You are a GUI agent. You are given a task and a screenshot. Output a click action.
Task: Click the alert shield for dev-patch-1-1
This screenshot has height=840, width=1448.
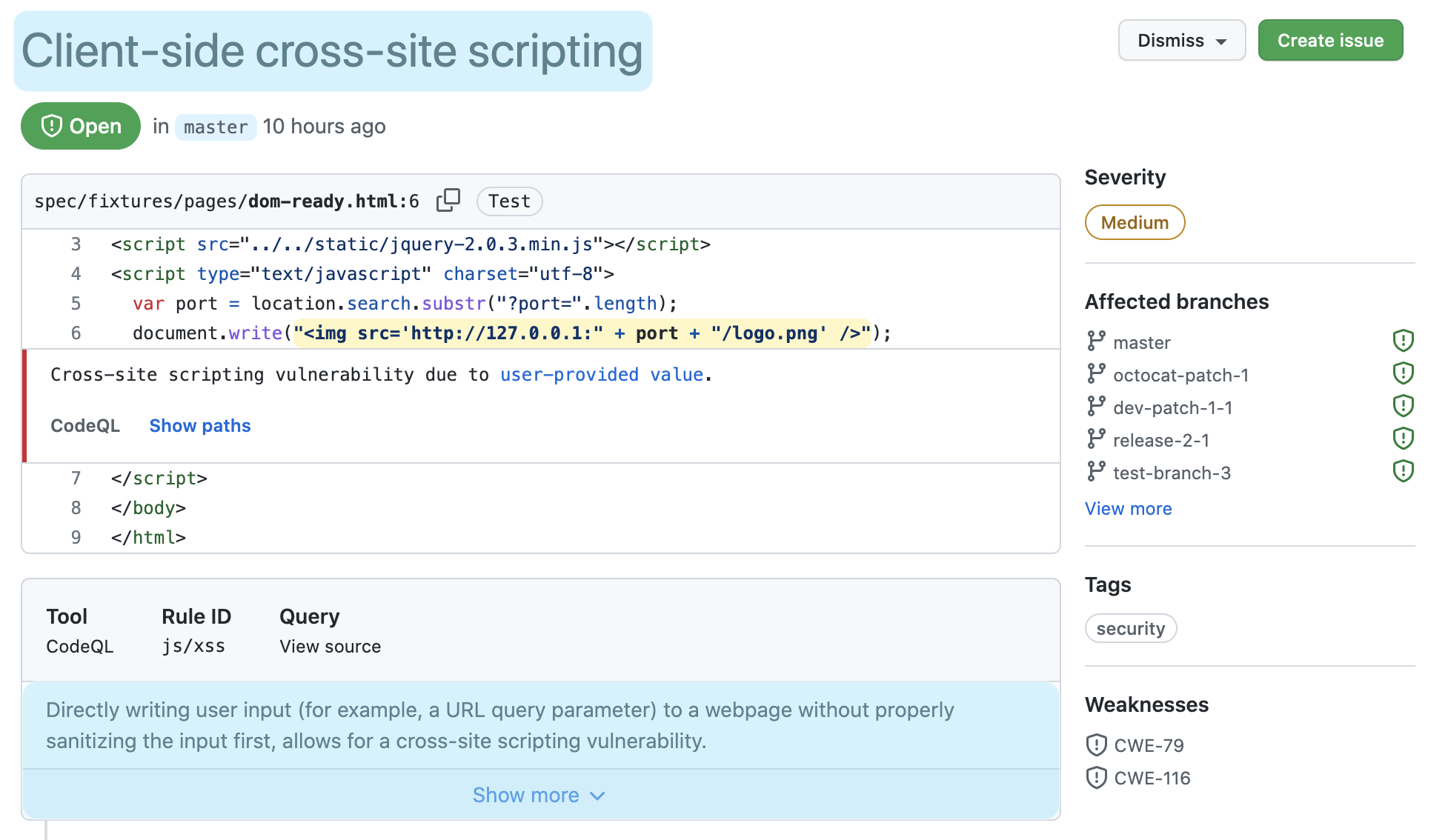click(x=1404, y=405)
